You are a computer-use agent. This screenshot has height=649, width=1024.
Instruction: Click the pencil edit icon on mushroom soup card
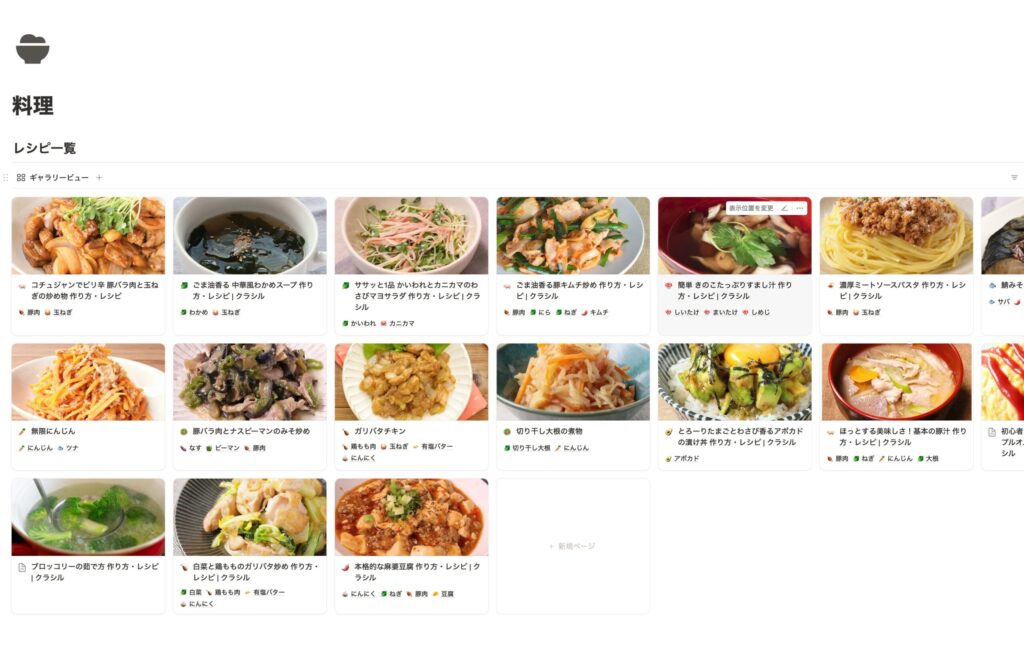pos(784,208)
